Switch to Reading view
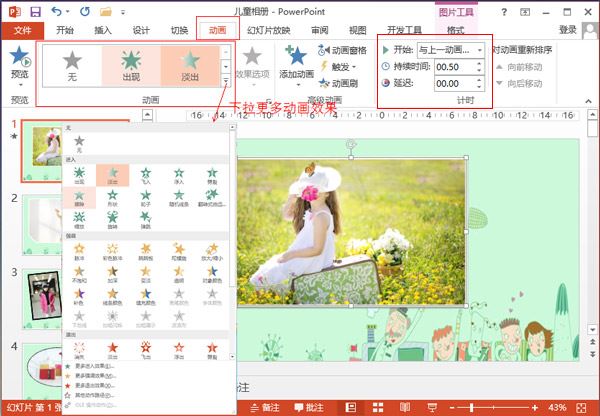Viewport: 600px width, 416px height. [x=405, y=407]
